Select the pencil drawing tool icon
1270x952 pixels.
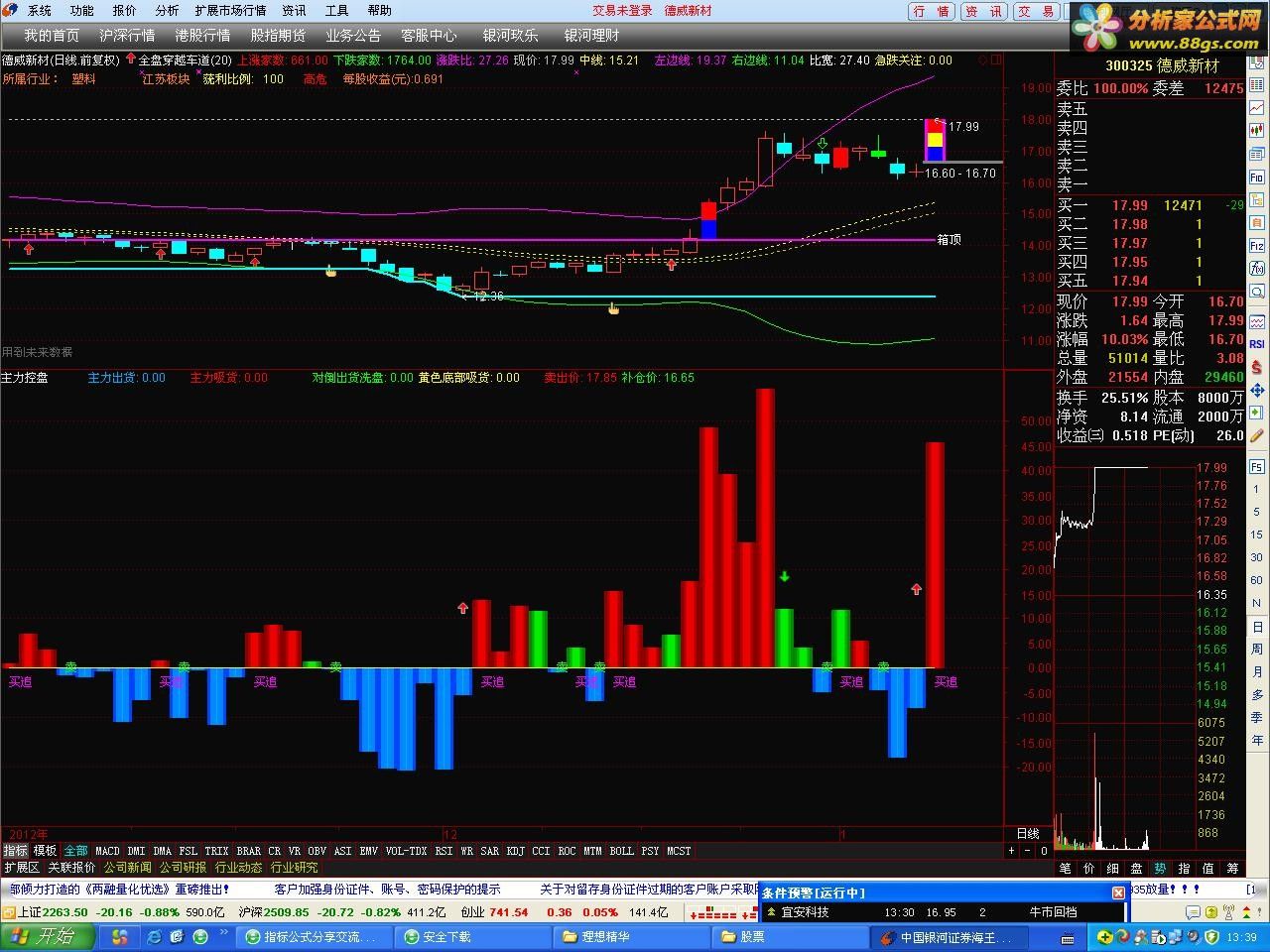pos(1257,436)
